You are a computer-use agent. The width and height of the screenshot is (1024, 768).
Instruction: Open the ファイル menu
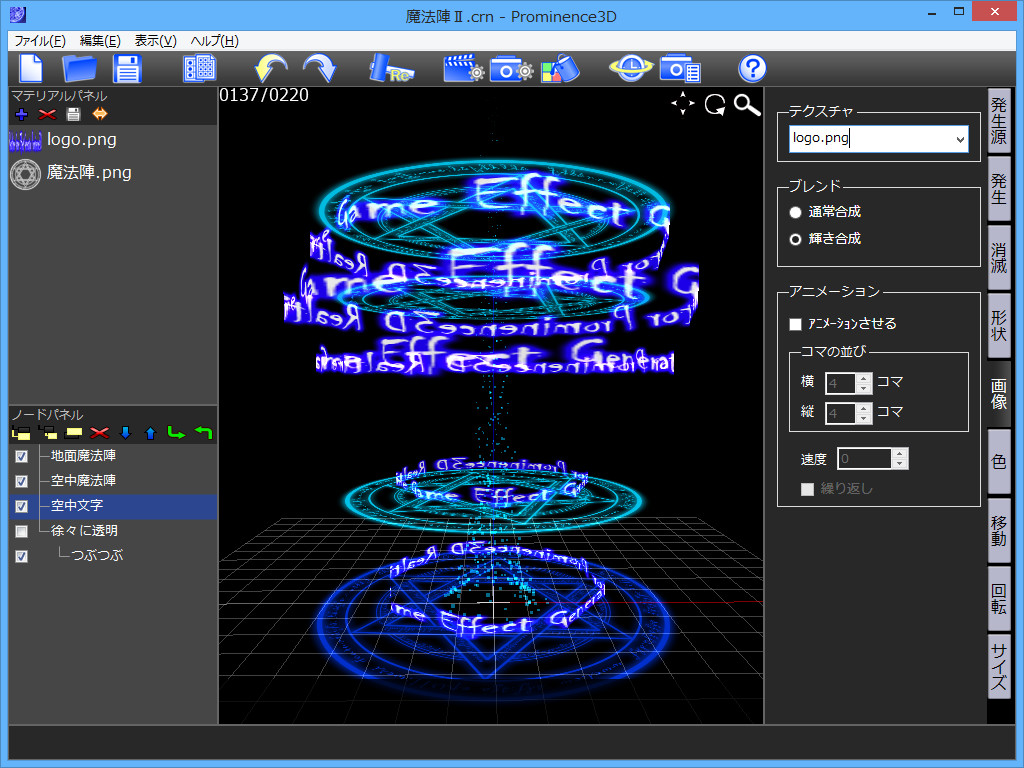coord(40,40)
